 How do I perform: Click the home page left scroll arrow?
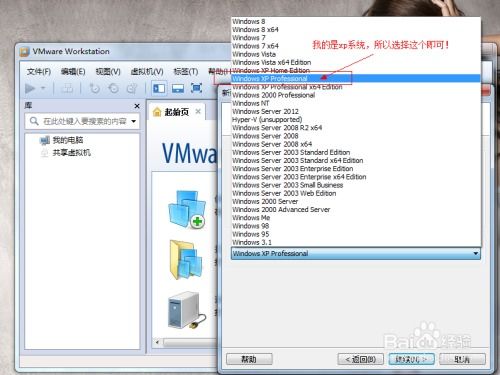coord(157,342)
